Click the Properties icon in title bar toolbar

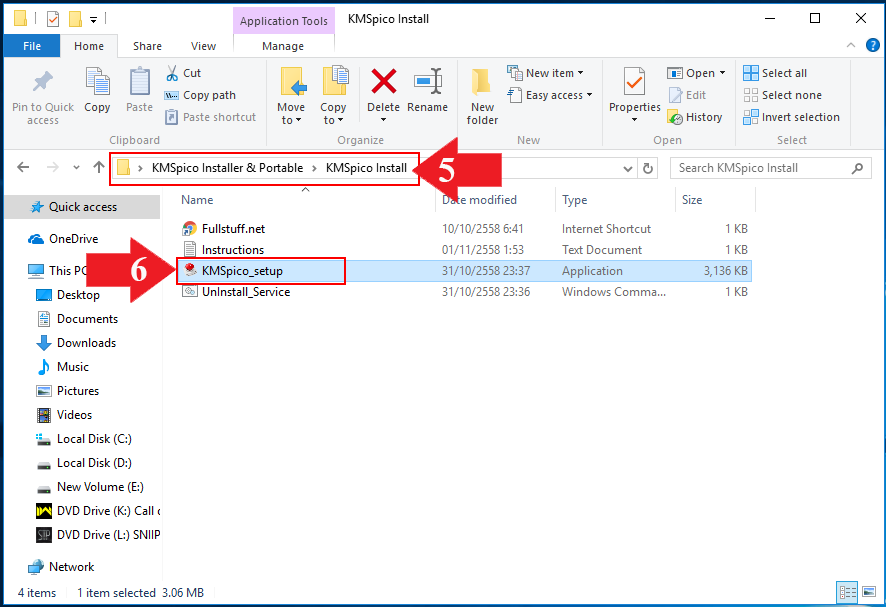pos(53,19)
